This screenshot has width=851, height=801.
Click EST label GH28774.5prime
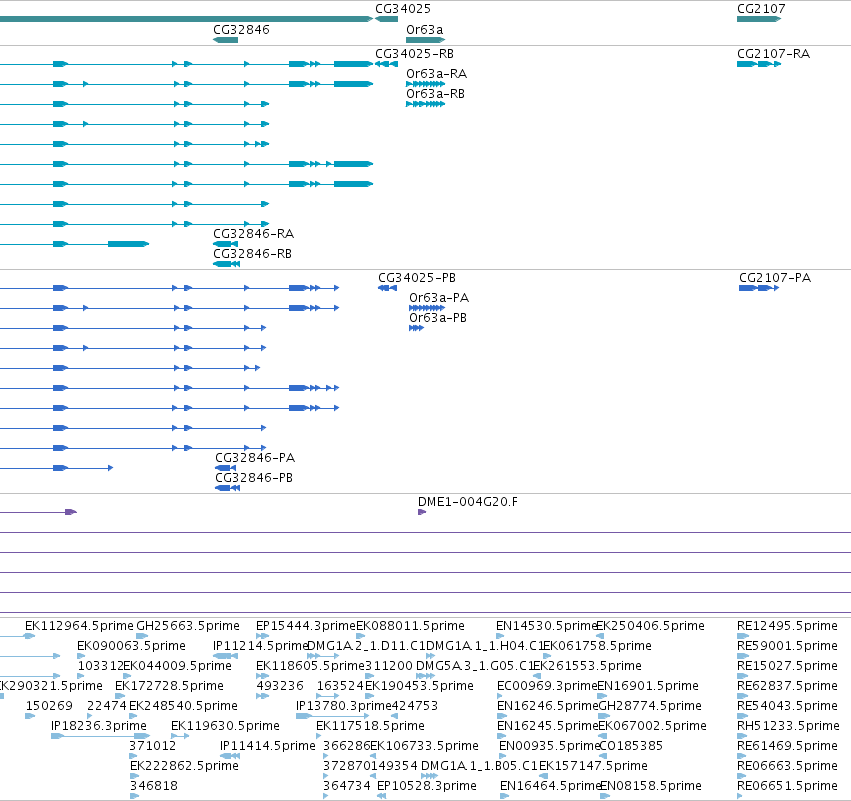(650, 706)
